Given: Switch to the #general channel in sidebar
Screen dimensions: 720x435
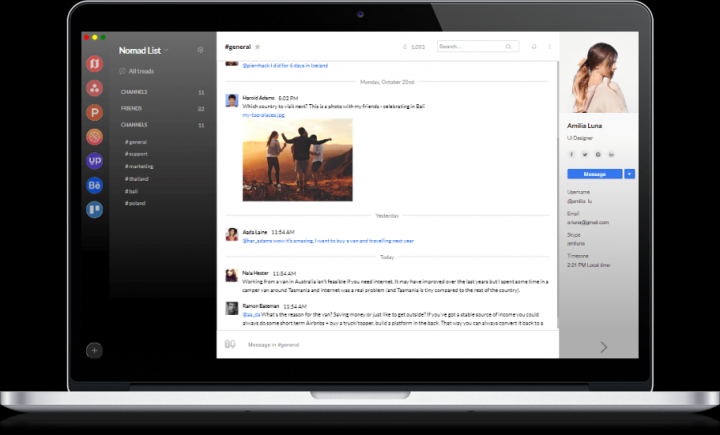Looking at the screenshot, I should (136, 142).
